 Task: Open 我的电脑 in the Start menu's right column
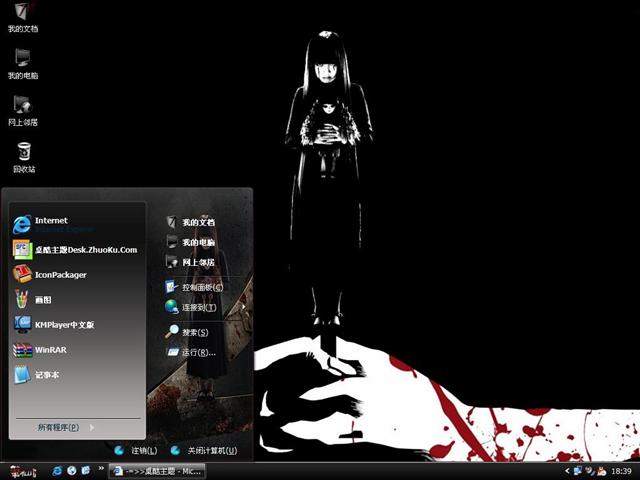pyautogui.click(x=191, y=242)
